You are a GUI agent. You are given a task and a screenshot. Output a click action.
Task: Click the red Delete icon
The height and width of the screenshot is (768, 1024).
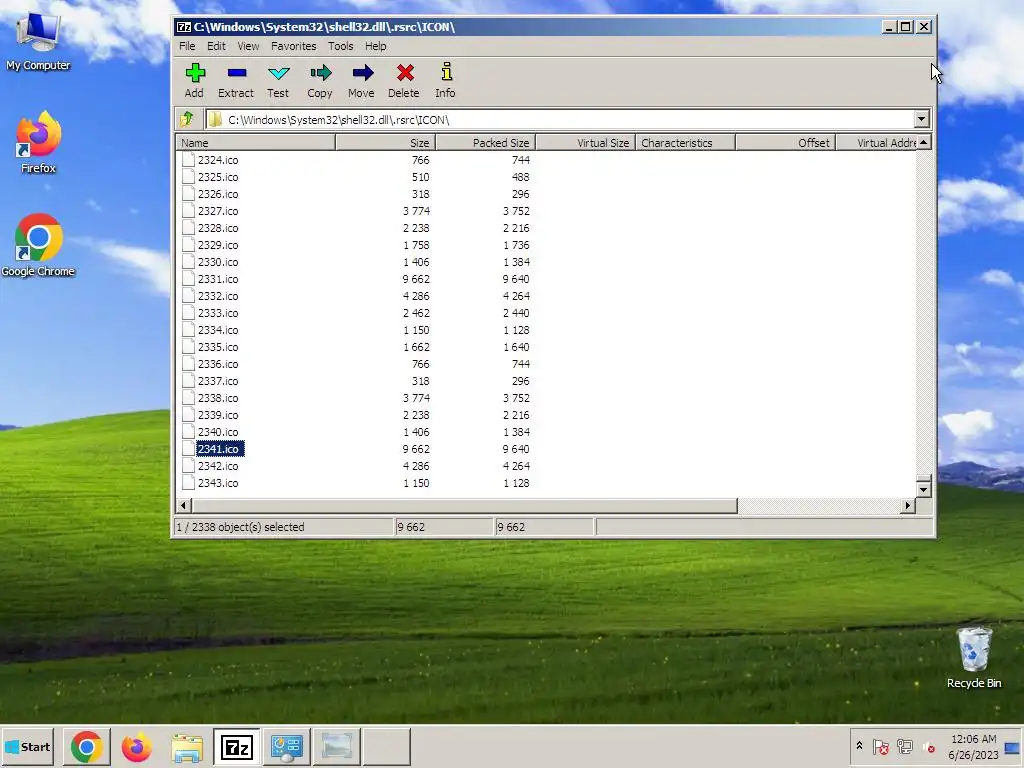pyautogui.click(x=405, y=72)
